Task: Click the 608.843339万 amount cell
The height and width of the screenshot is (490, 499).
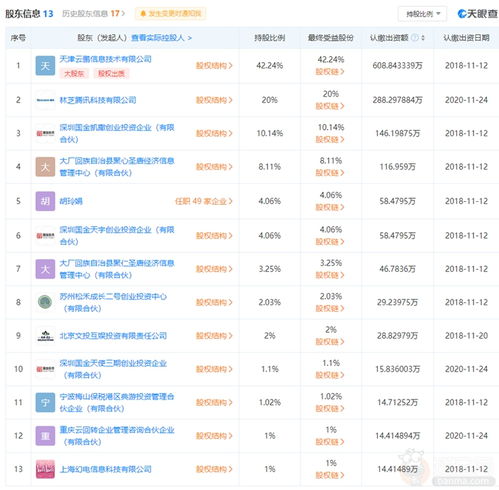Action: (397, 66)
